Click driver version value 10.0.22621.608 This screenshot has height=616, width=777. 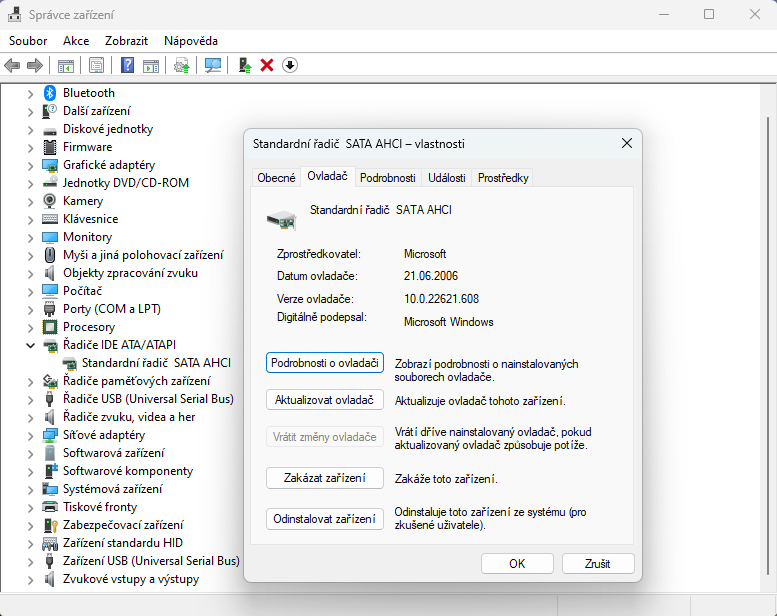tap(442, 299)
